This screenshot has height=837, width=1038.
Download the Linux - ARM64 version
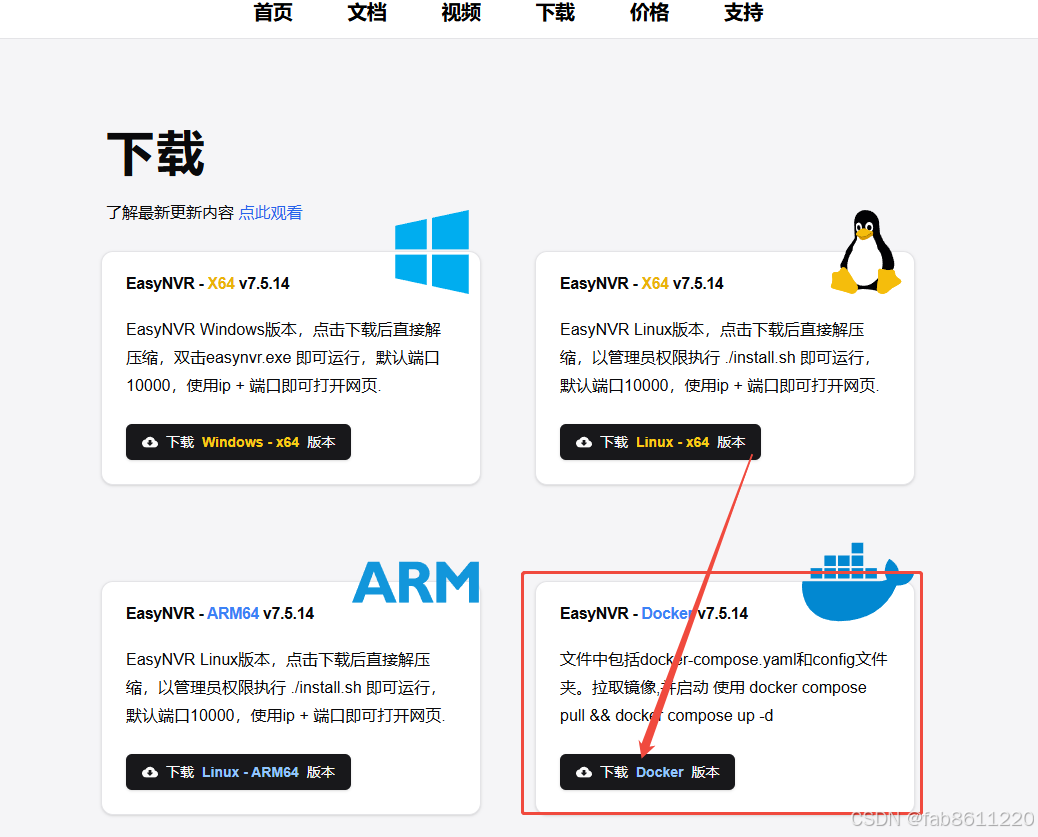click(238, 772)
